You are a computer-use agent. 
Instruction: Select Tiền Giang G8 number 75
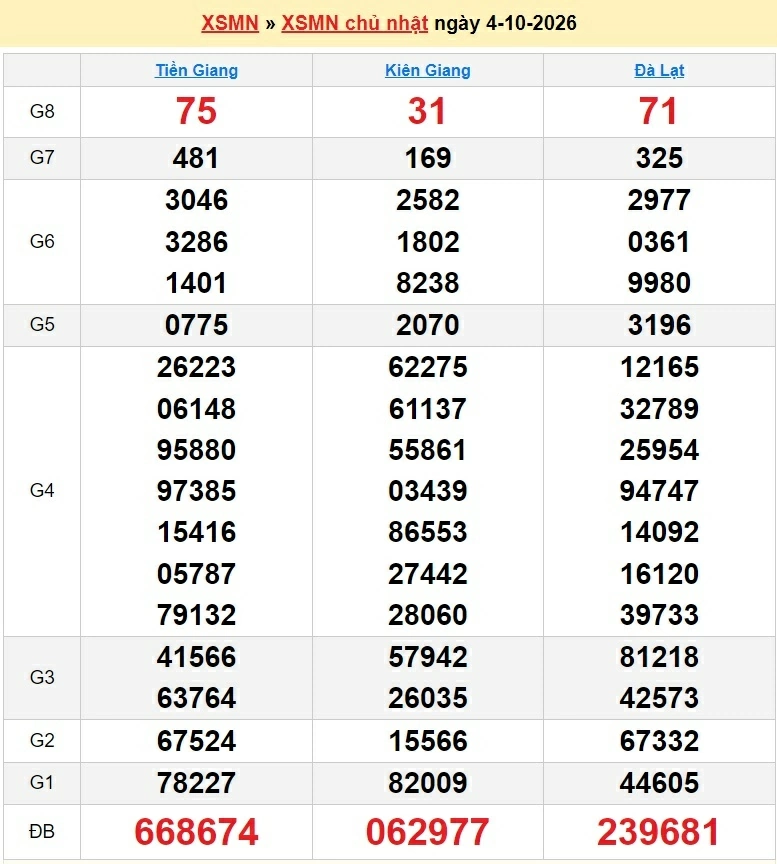click(x=196, y=111)
